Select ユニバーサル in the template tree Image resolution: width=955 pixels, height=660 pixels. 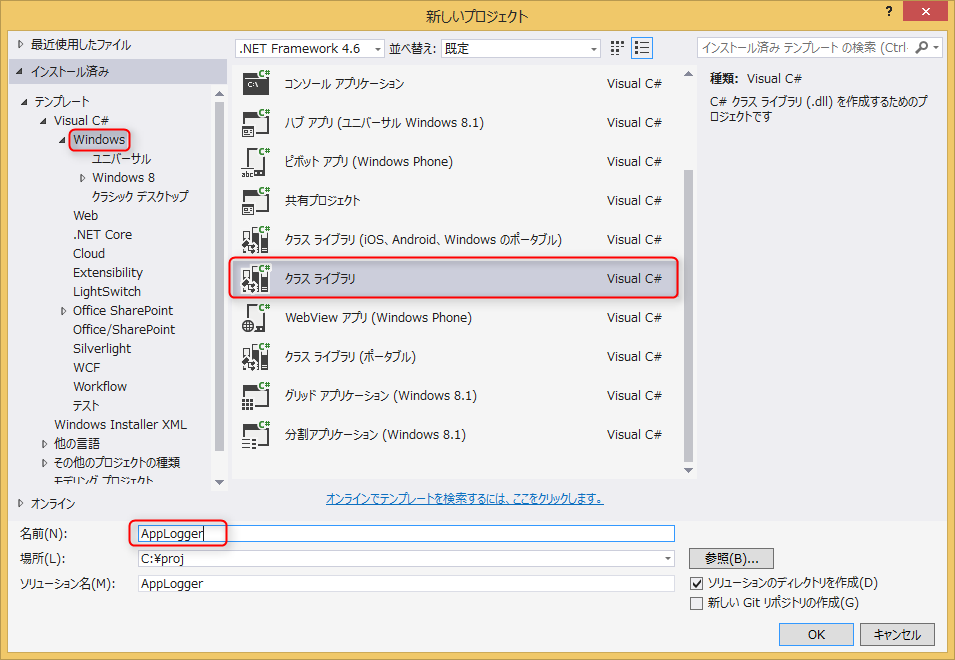[x=121, y=158]
